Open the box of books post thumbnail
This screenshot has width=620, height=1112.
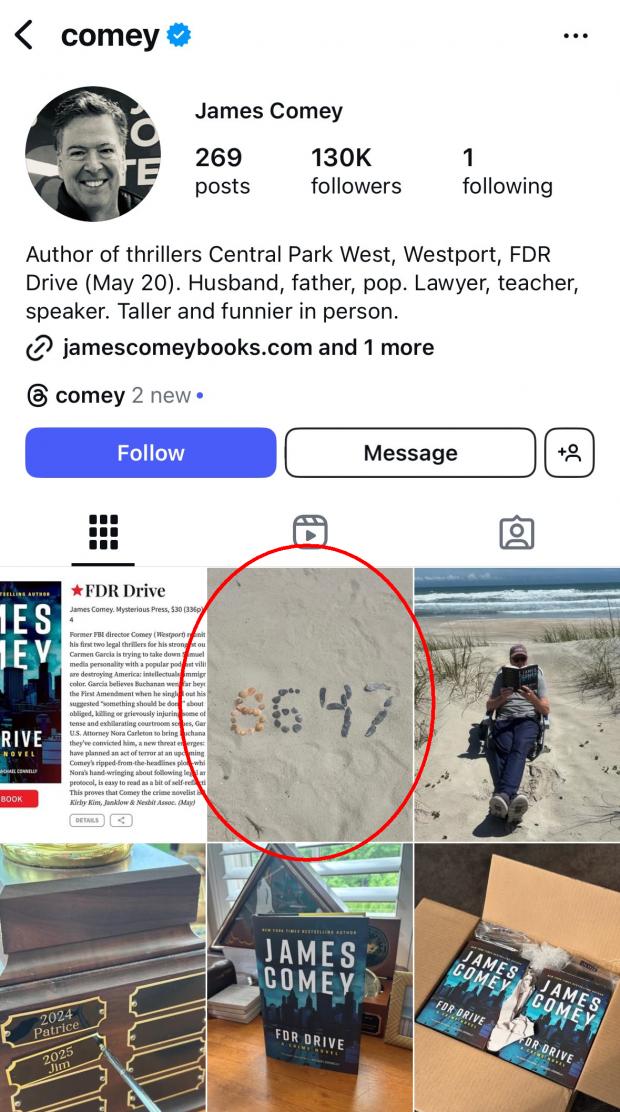[x=517, y=978]
